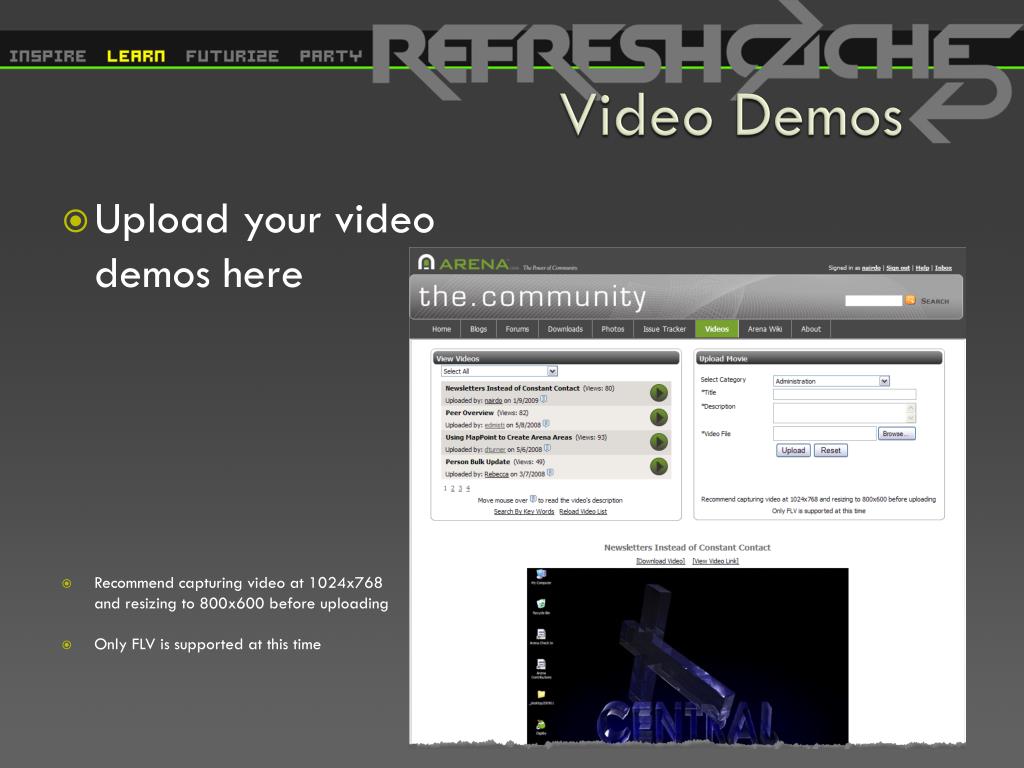
Task: Open the Inbox link
Action: tap(943, 268)
